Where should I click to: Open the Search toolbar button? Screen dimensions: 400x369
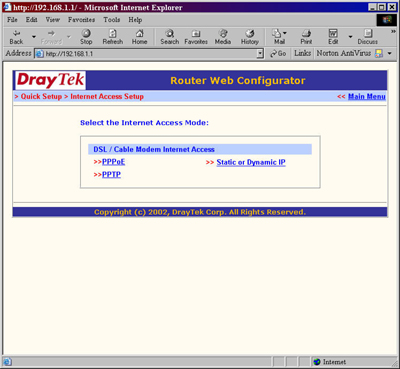(170, 37)
